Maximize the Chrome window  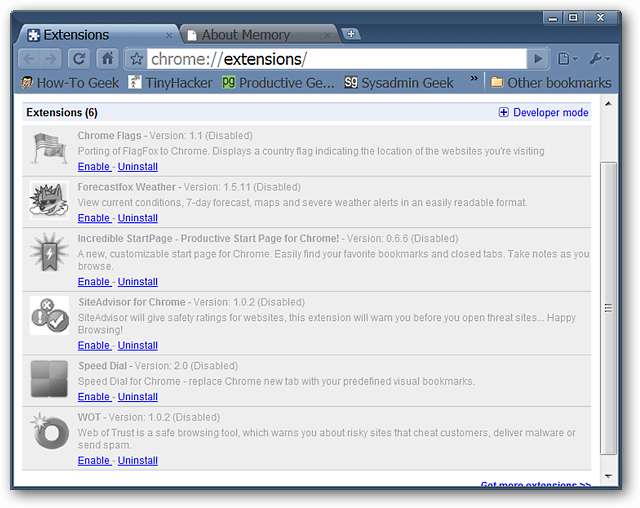tap(573, 18)
